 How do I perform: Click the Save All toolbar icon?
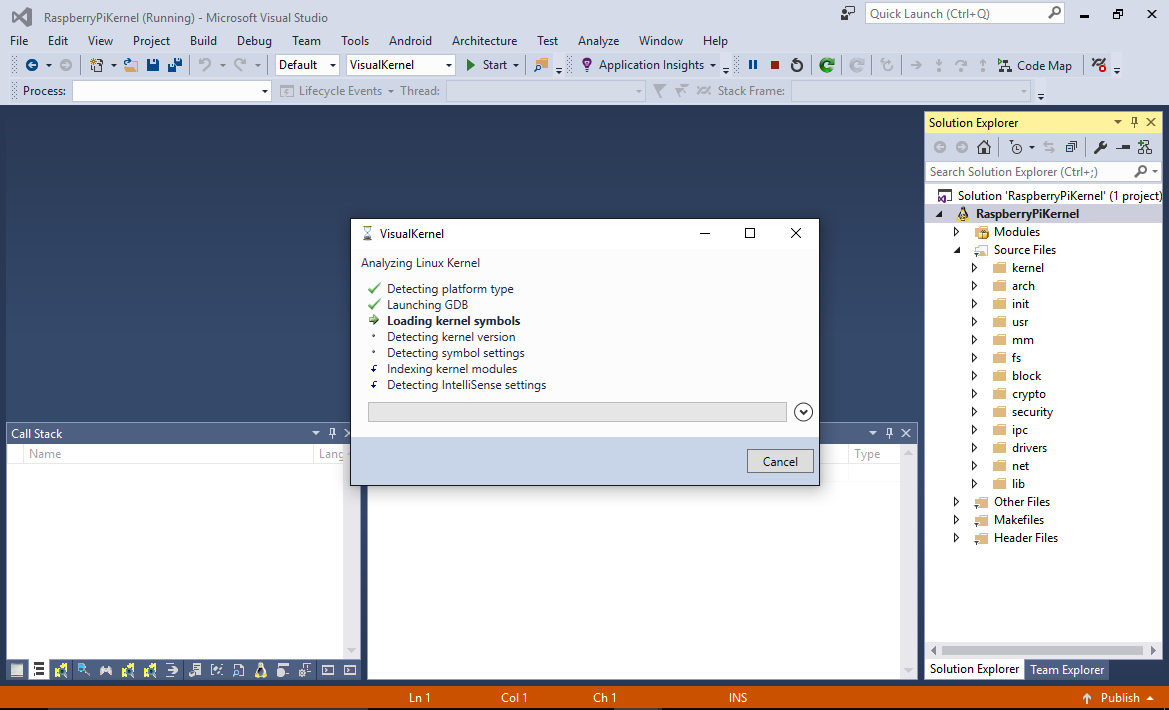174,66
